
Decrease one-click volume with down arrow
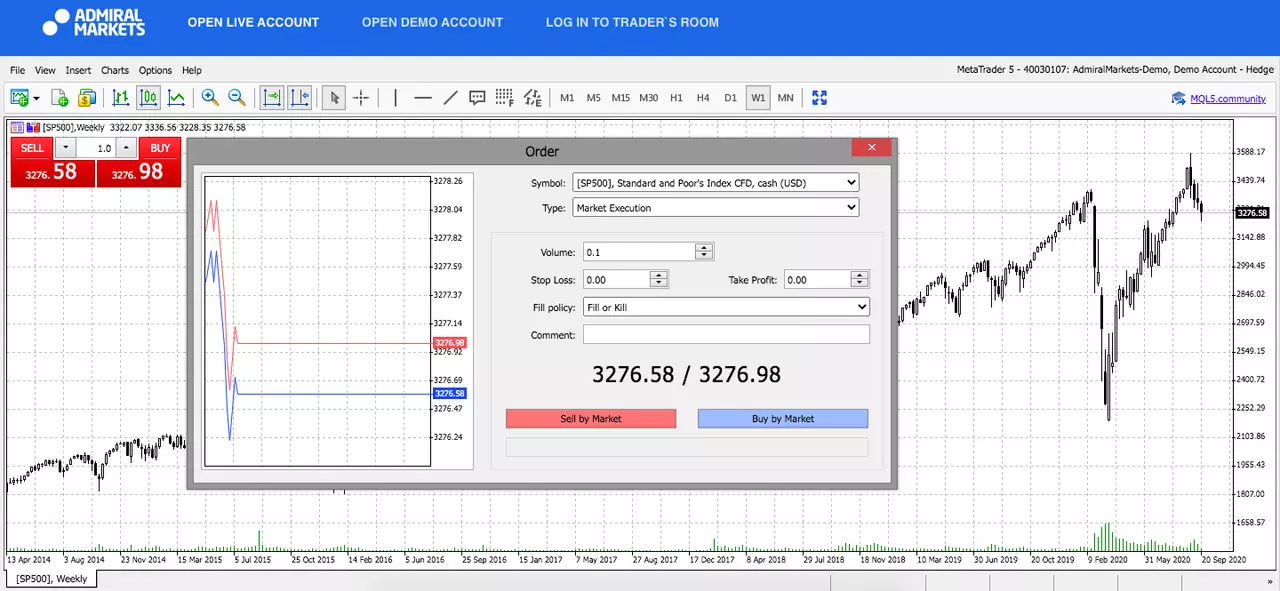[x=65, y=148]
